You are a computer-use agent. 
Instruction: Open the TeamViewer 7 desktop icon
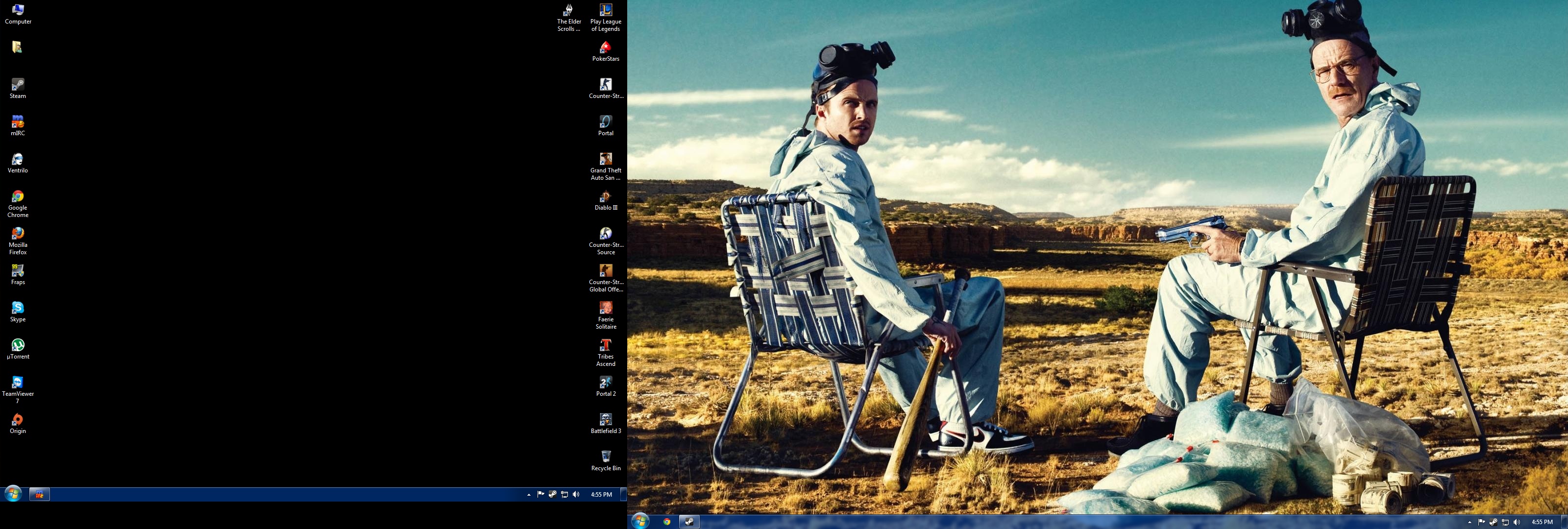click(x=18, y=389)
